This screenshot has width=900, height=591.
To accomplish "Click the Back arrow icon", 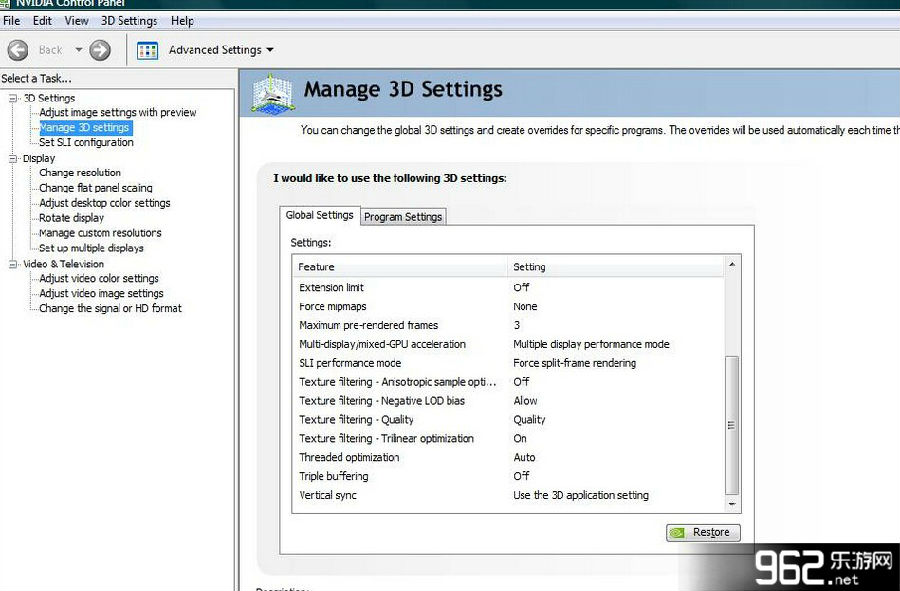I will tap(18, 50).
